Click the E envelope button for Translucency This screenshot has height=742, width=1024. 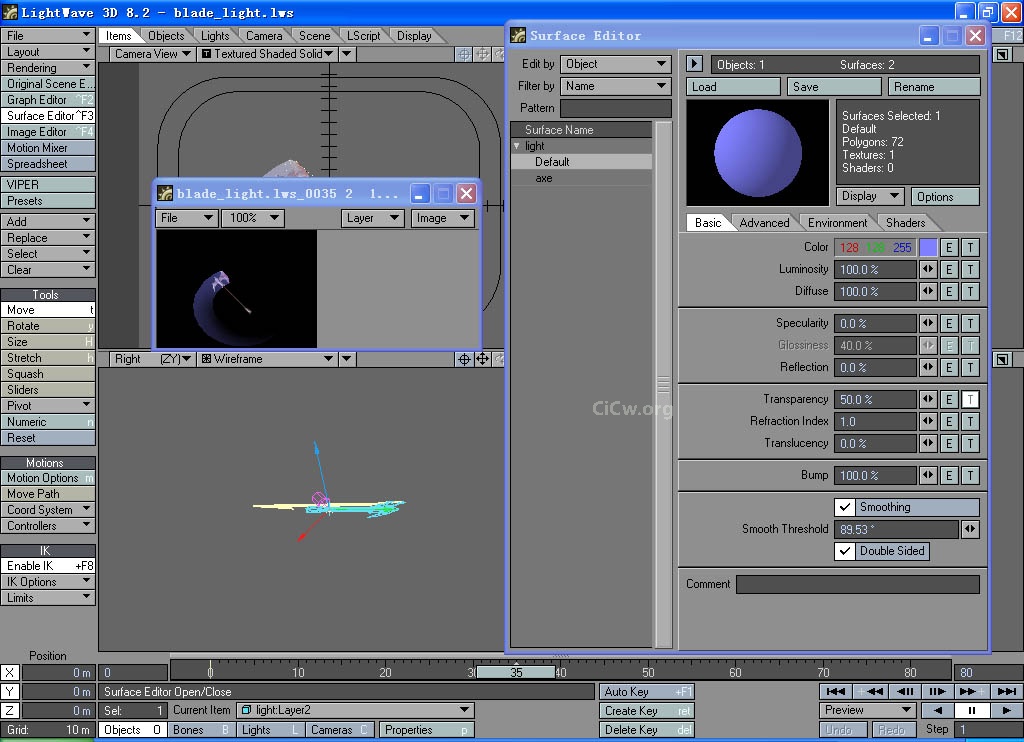tap(949, 443)
